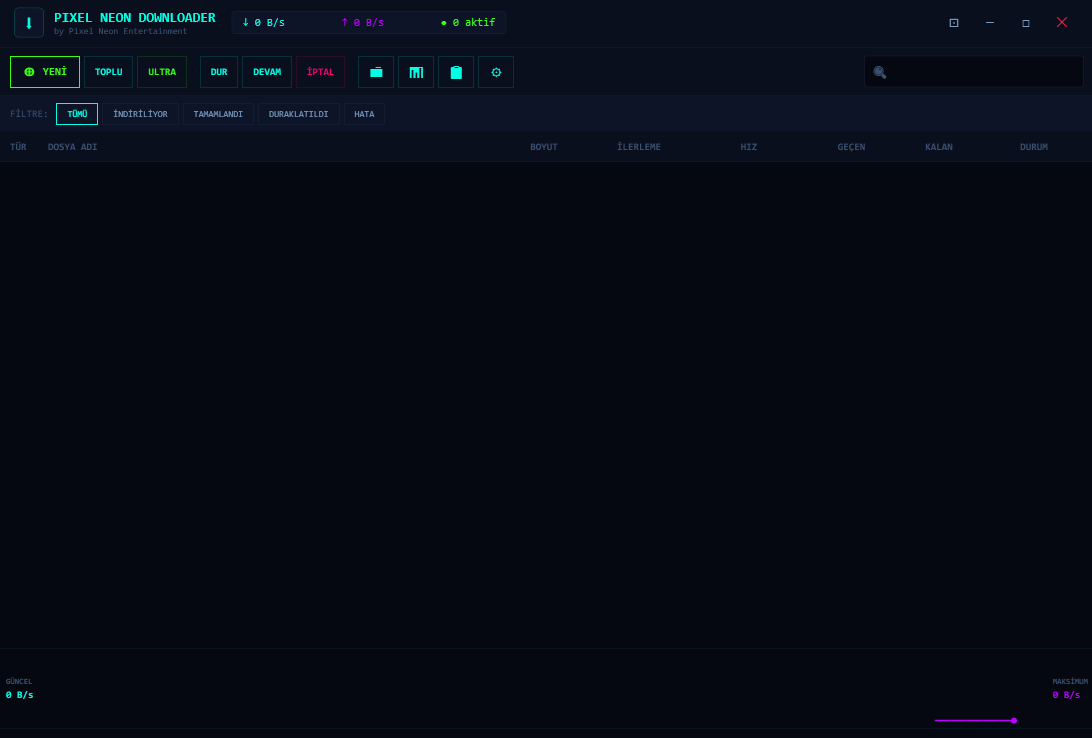This screenshot has height=738, width=1092.
Task: Click the compact-mode square icon in title bar
Action: (954, 22)
